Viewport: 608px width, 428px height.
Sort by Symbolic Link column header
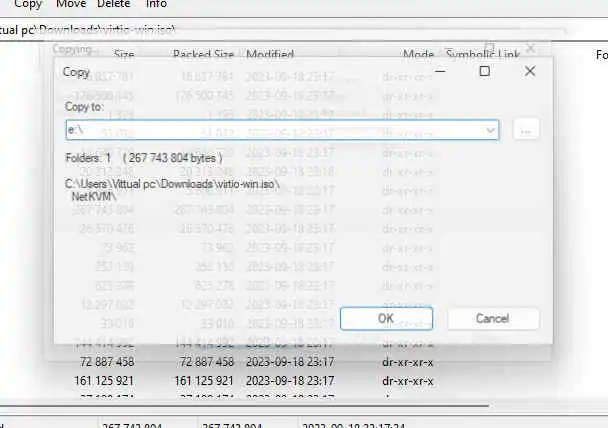483,54
